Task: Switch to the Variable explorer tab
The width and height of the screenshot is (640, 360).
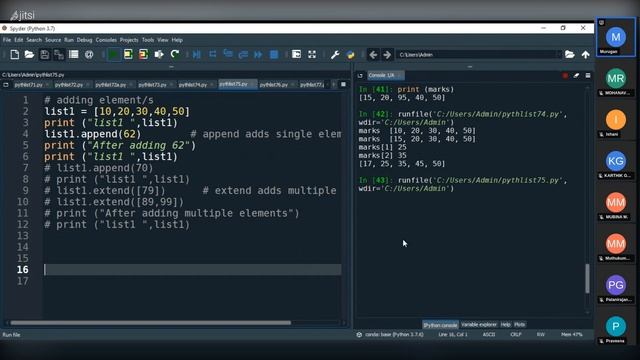Action: [479, 324]
